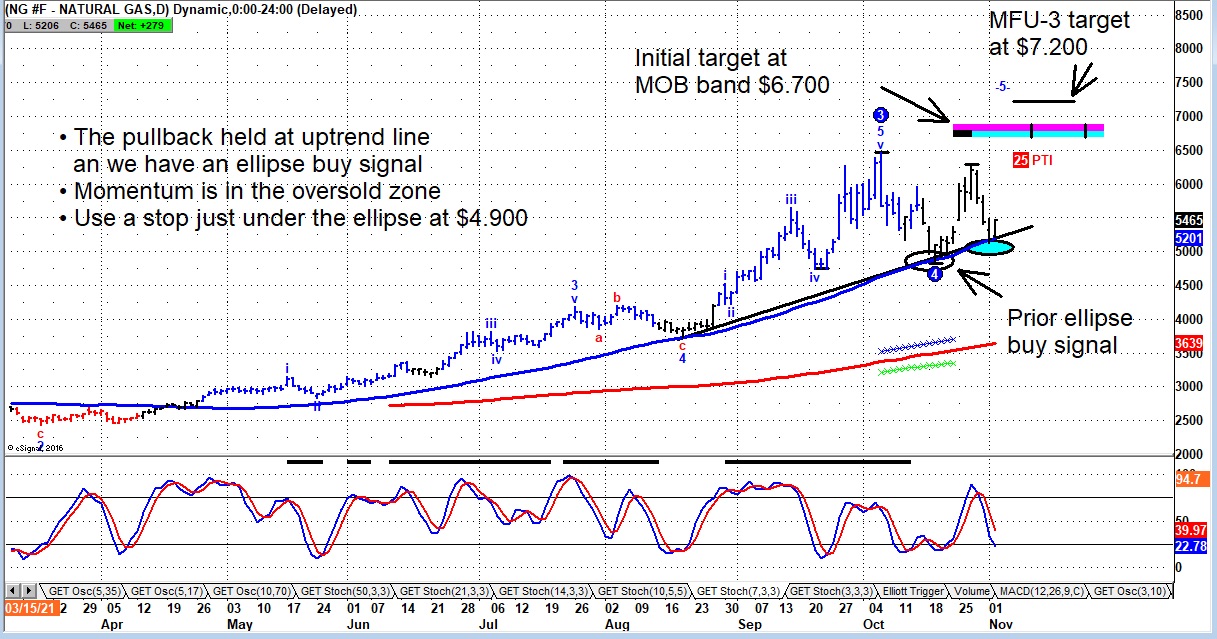The width and height of the screenshot is (1217, 639).
Task: Click the circled wave 4 label
Action: 933,273
